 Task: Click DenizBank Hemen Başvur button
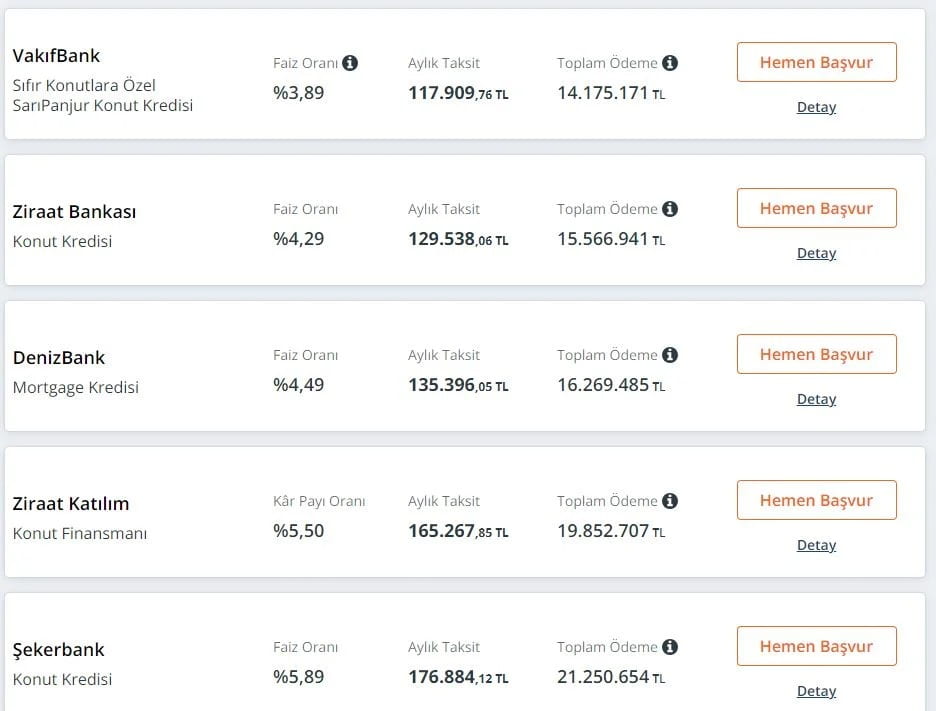816,354
